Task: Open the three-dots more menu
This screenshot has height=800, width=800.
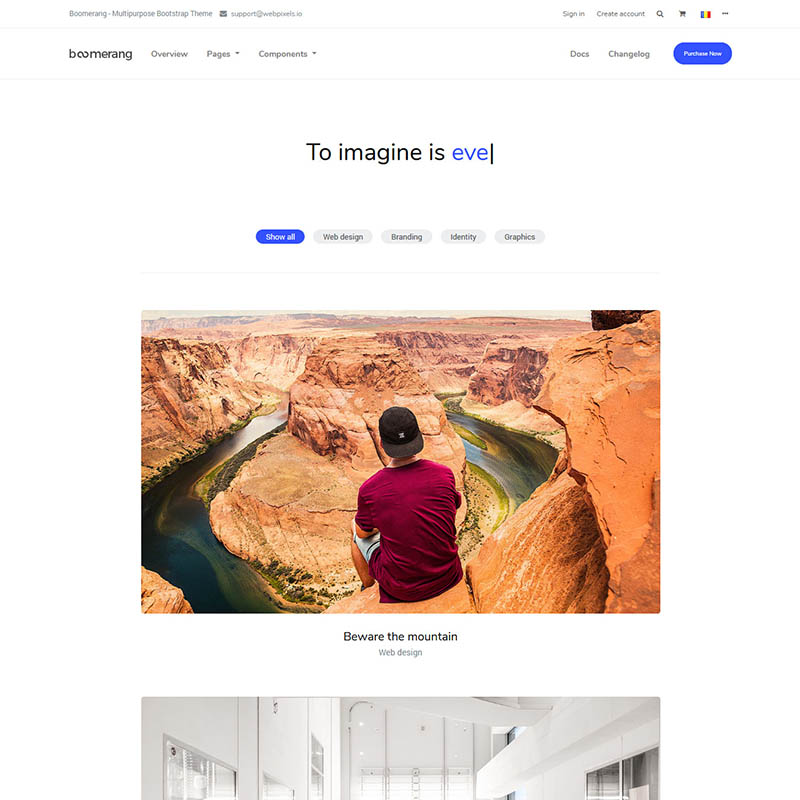Action: [725, 14]
